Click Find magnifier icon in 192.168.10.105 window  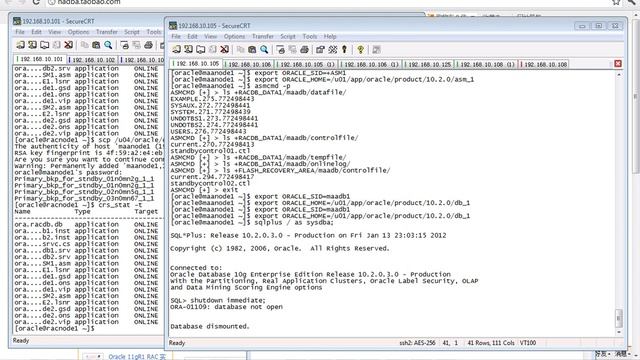264,50
